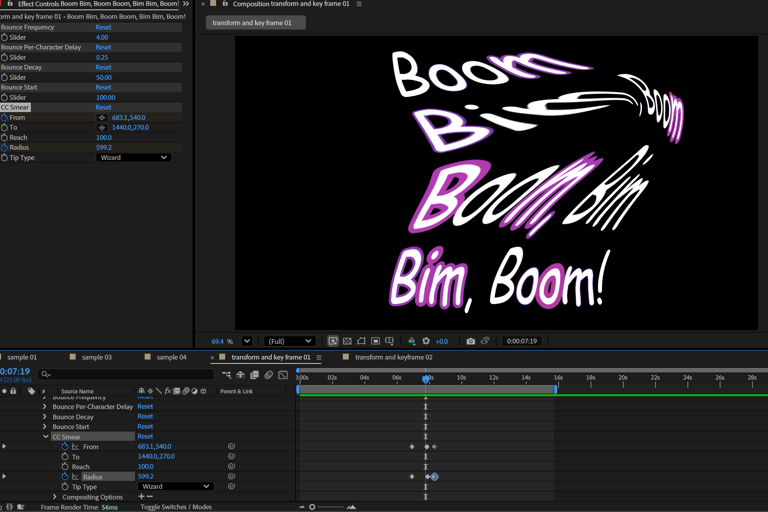The image size is (768, 512).
Task: Switch to sample 04 timeline tab
Action: tap(171, 357)
